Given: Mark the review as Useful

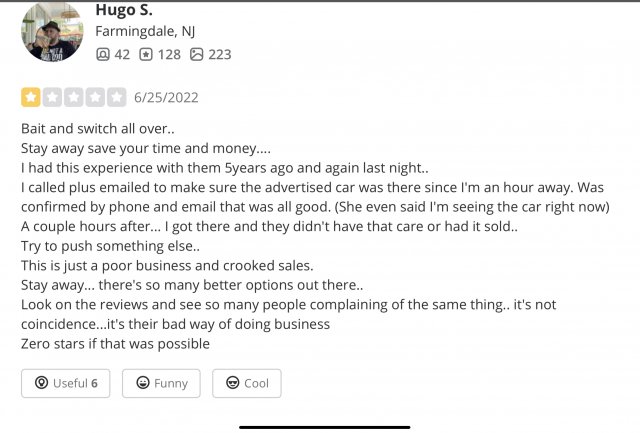Looking at the screenshot, I should tap(66, 383).
